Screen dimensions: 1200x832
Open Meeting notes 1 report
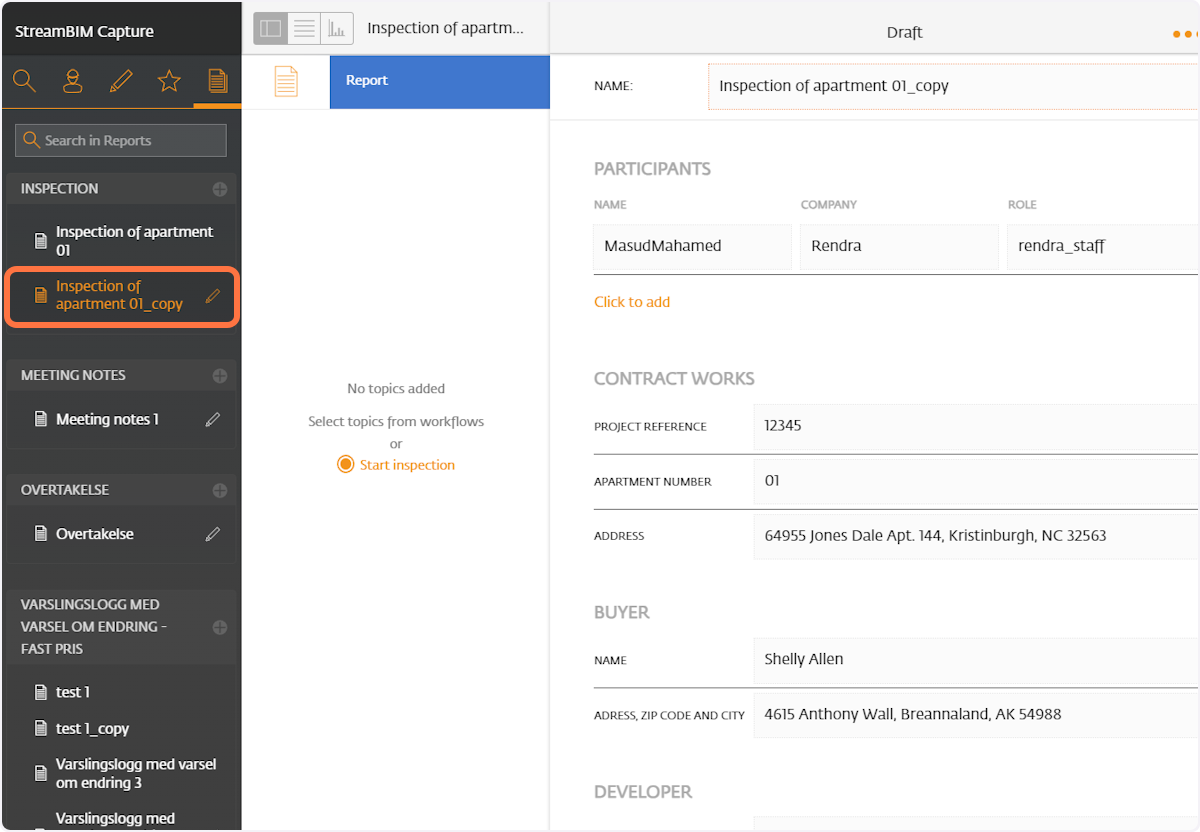tap(107, 420)
